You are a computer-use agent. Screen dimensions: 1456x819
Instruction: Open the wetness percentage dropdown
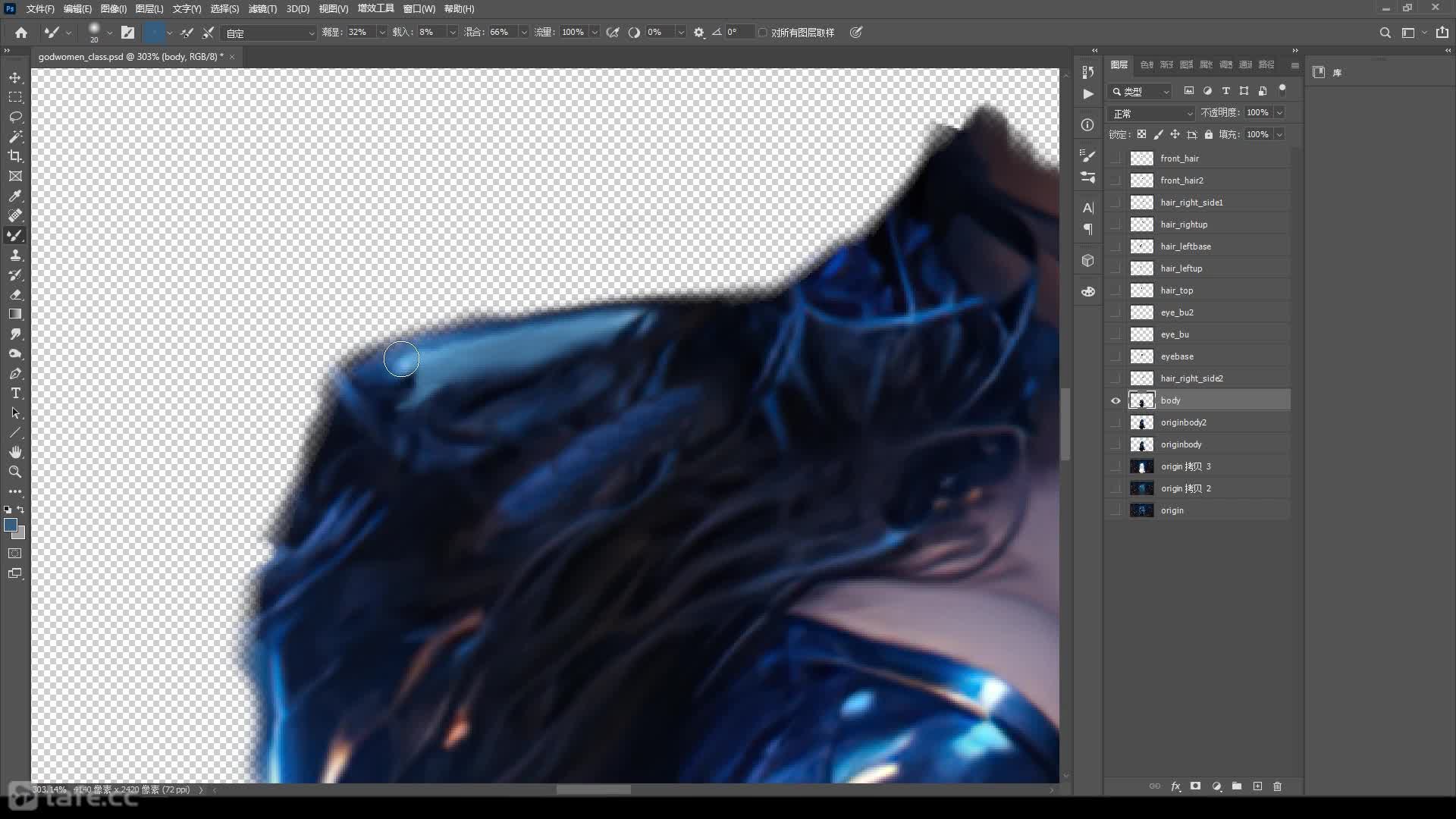coord(382,33)
